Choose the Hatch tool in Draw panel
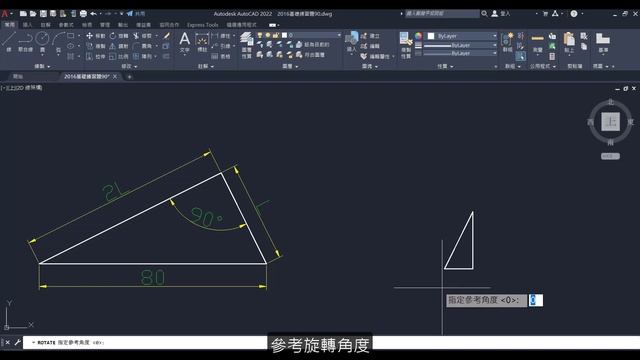 pos(71,56)
